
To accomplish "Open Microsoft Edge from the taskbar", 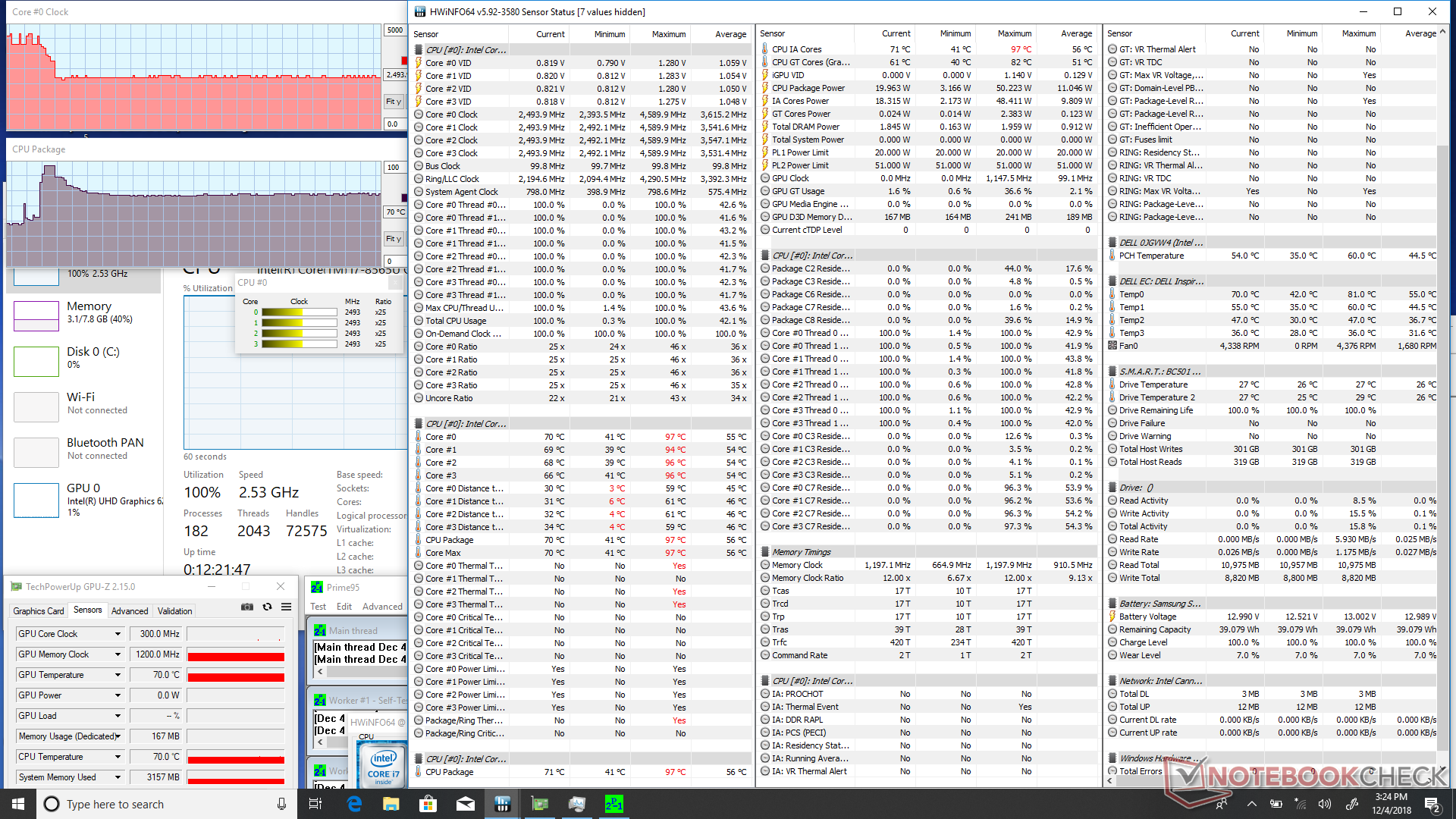I will click(354, 804).
